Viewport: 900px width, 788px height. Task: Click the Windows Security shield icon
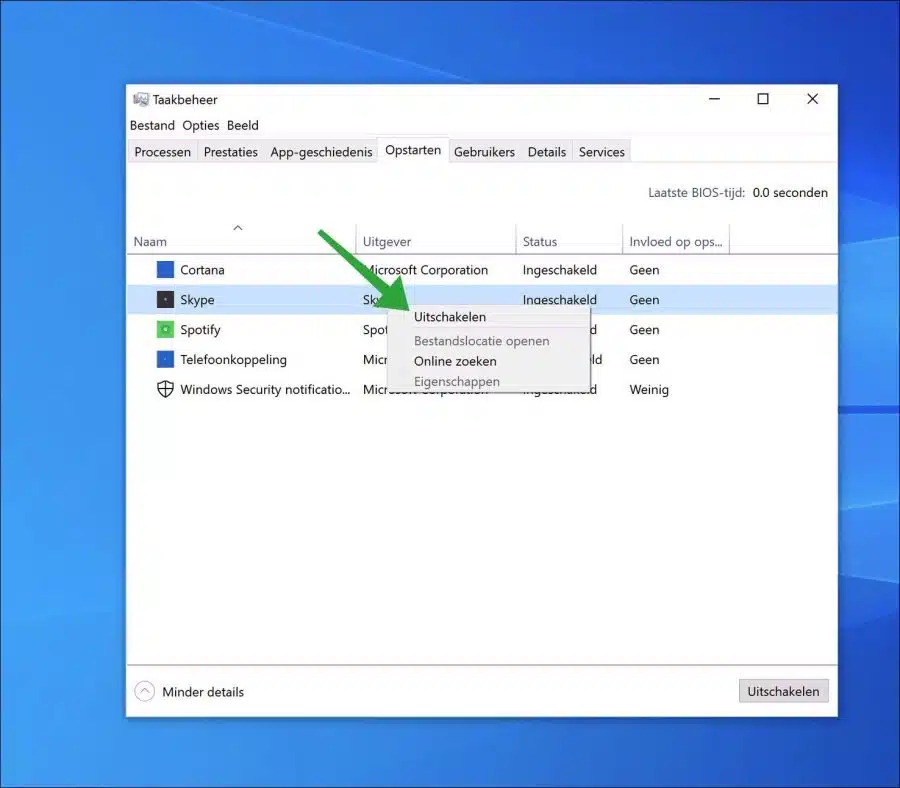click(165, 389)
